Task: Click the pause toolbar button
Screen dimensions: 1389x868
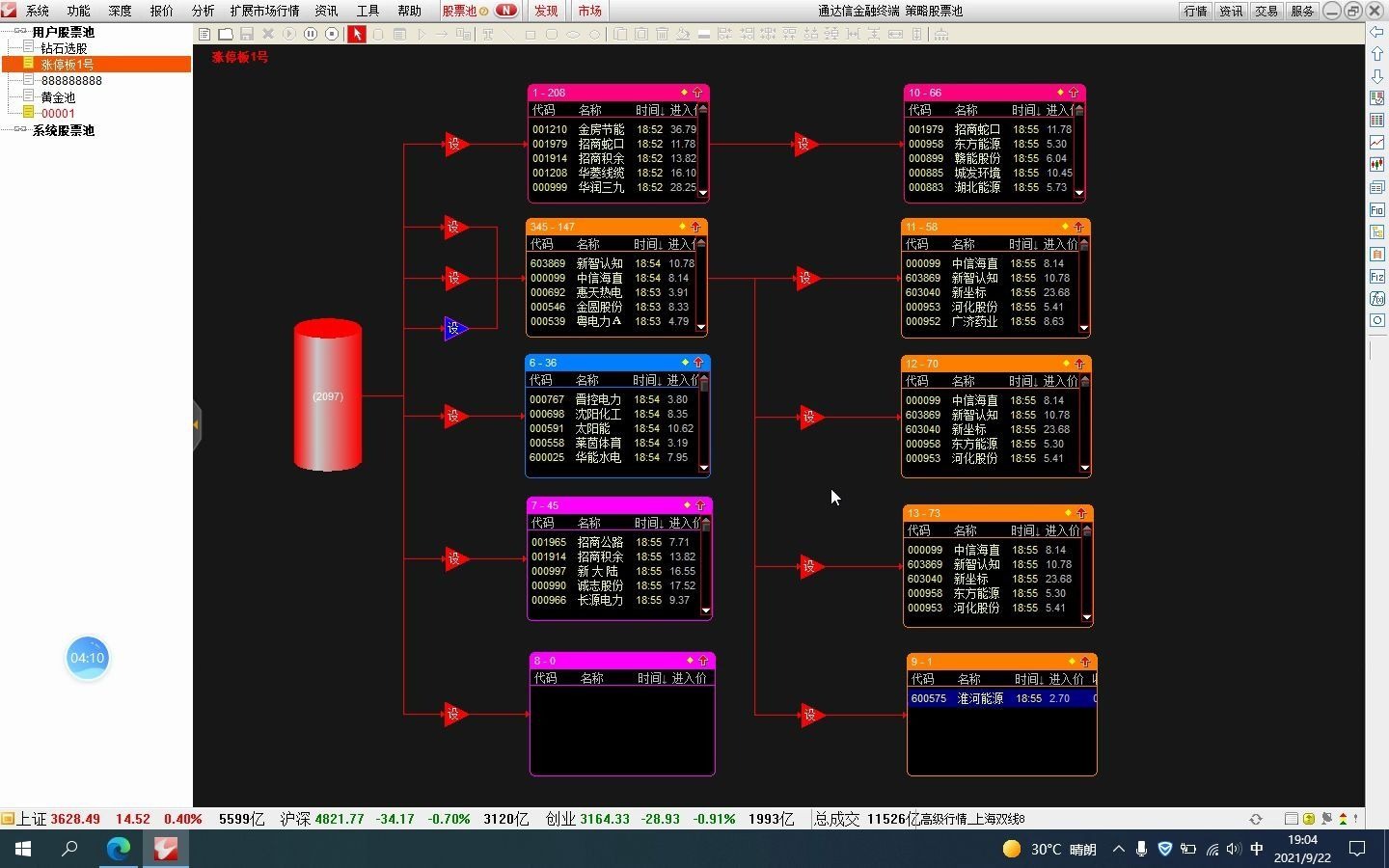Action: (x=311, y=34)
